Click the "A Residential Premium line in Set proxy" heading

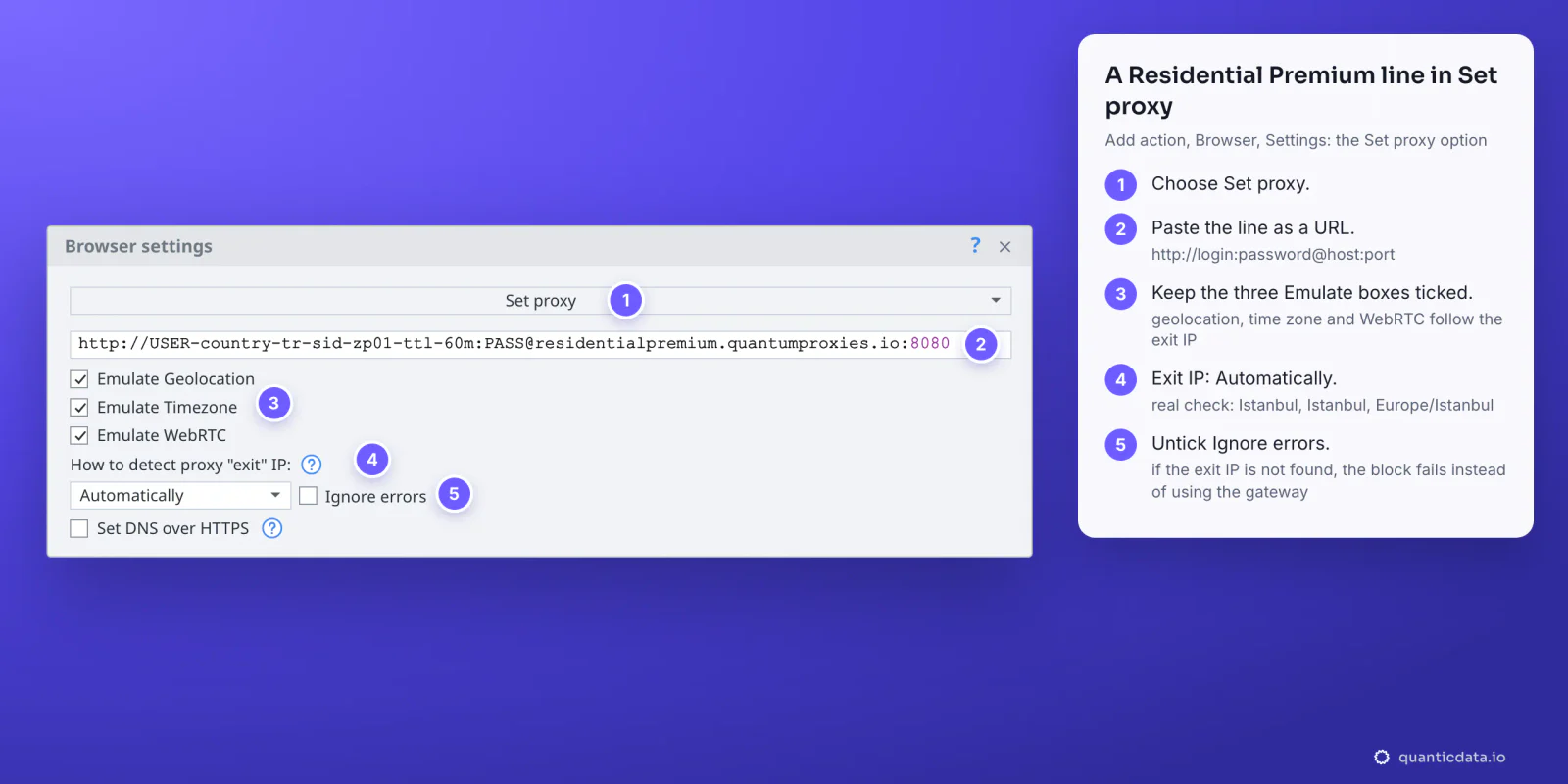(x=1301, y=90)
